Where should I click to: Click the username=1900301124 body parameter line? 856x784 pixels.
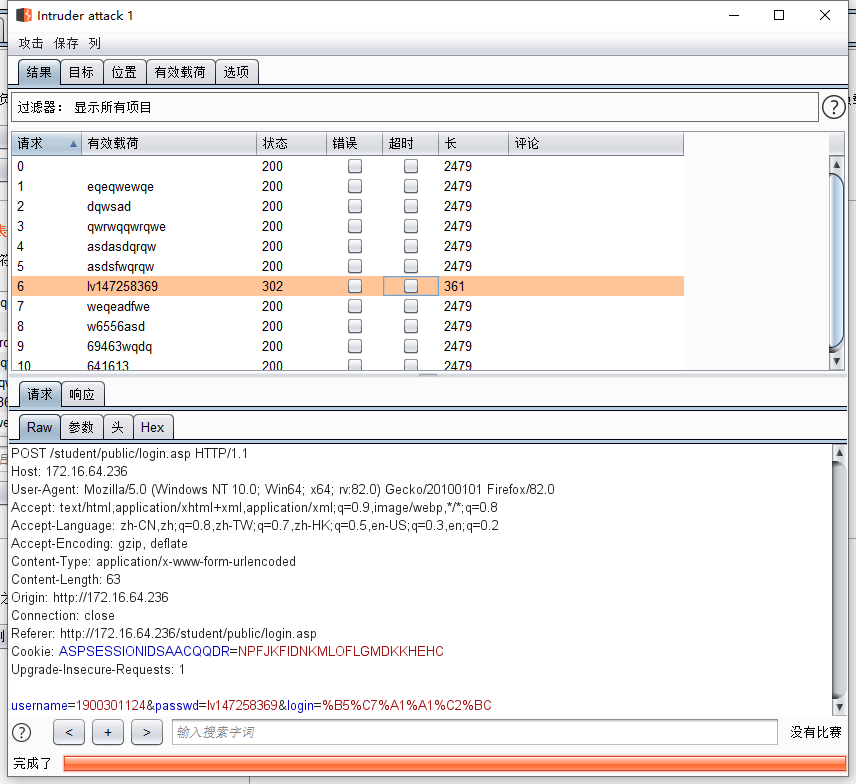251,705
